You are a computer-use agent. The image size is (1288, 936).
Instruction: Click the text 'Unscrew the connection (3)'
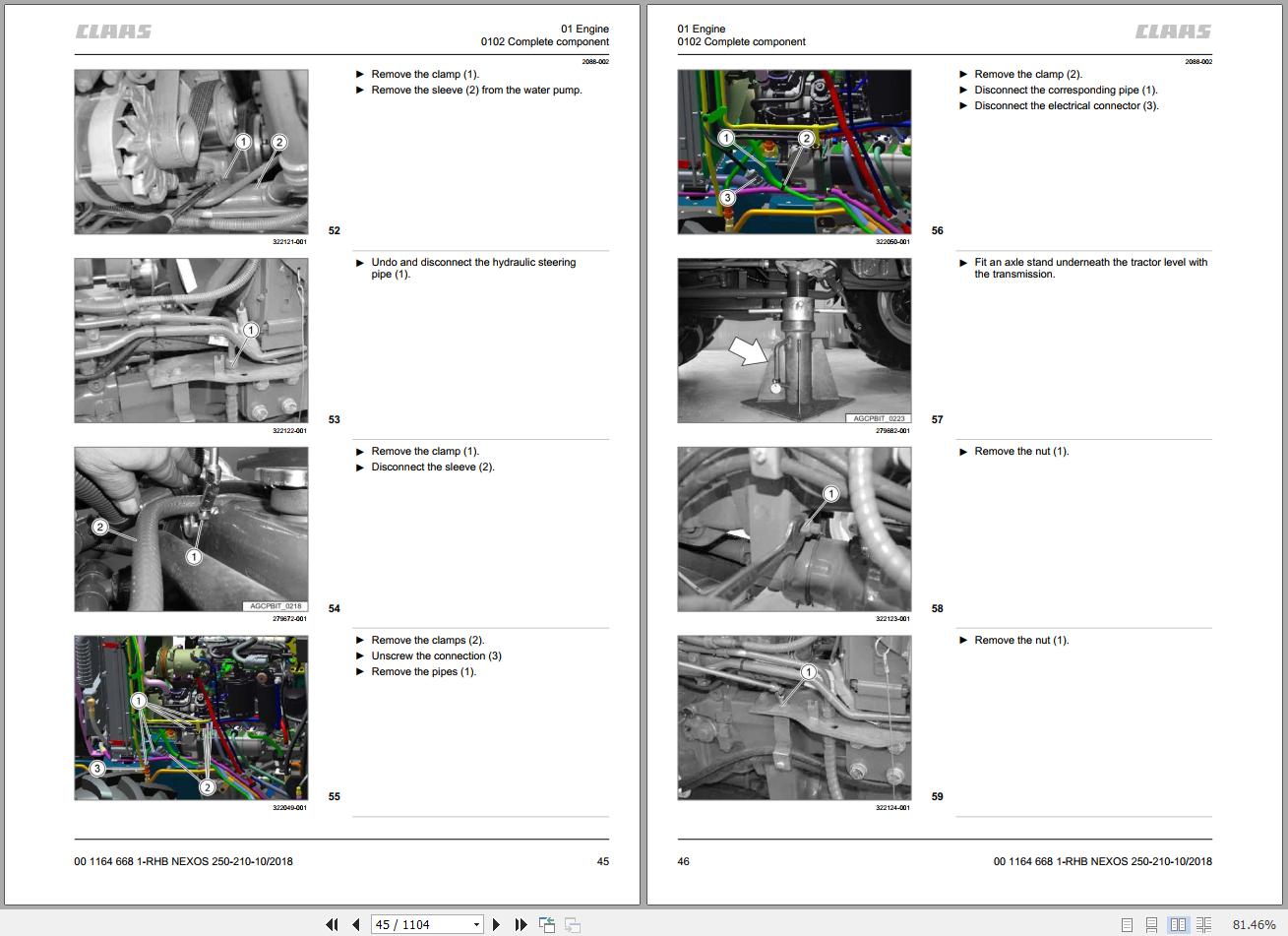436,655
